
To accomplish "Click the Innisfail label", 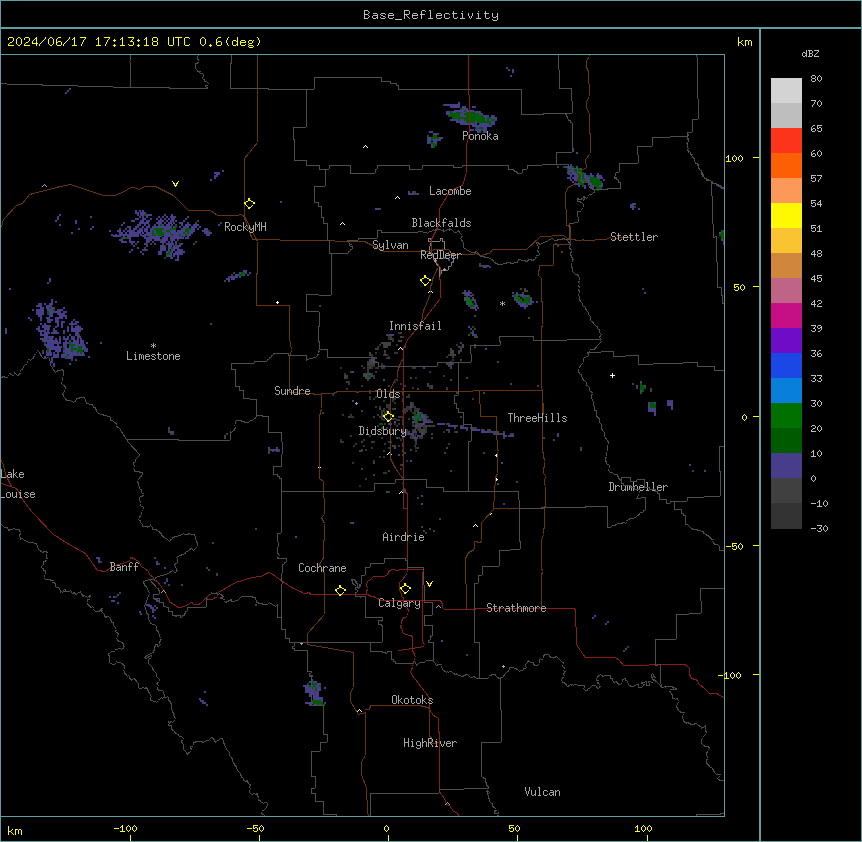I will [x=415, y=326].
